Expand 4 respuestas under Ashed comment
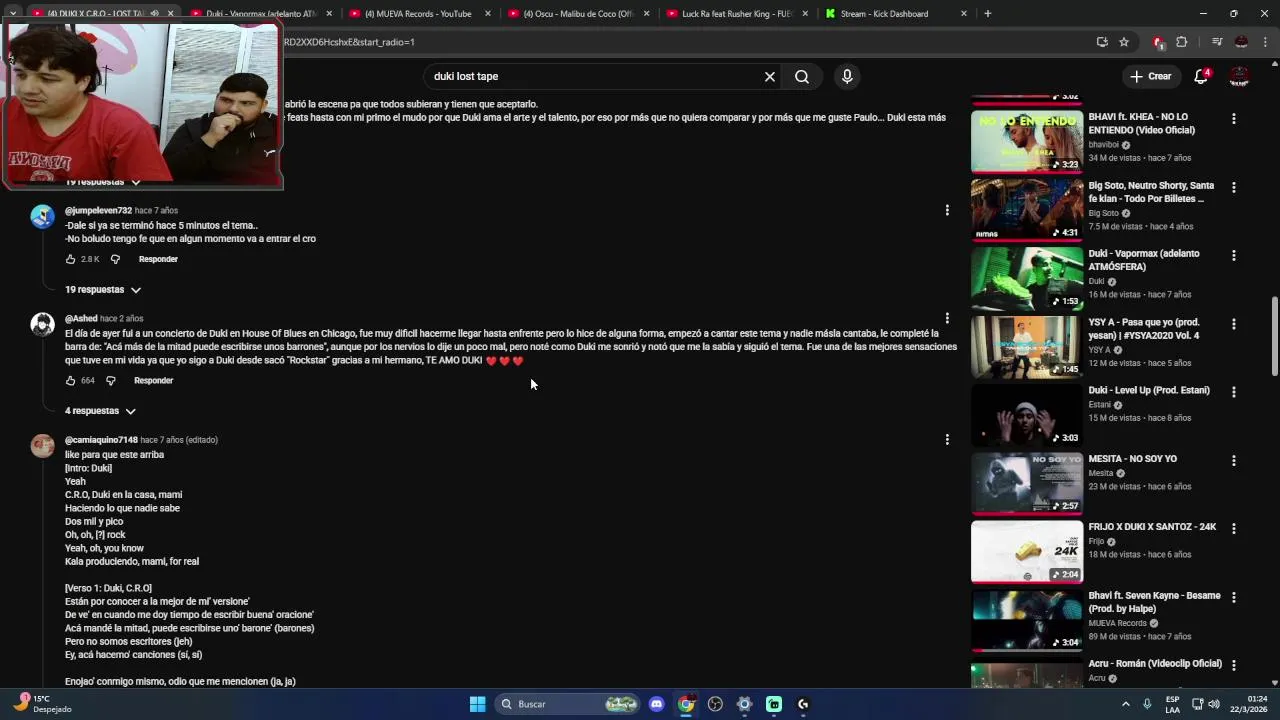Viewport: 1280px width, 720px height. click(x=100, y=411)
